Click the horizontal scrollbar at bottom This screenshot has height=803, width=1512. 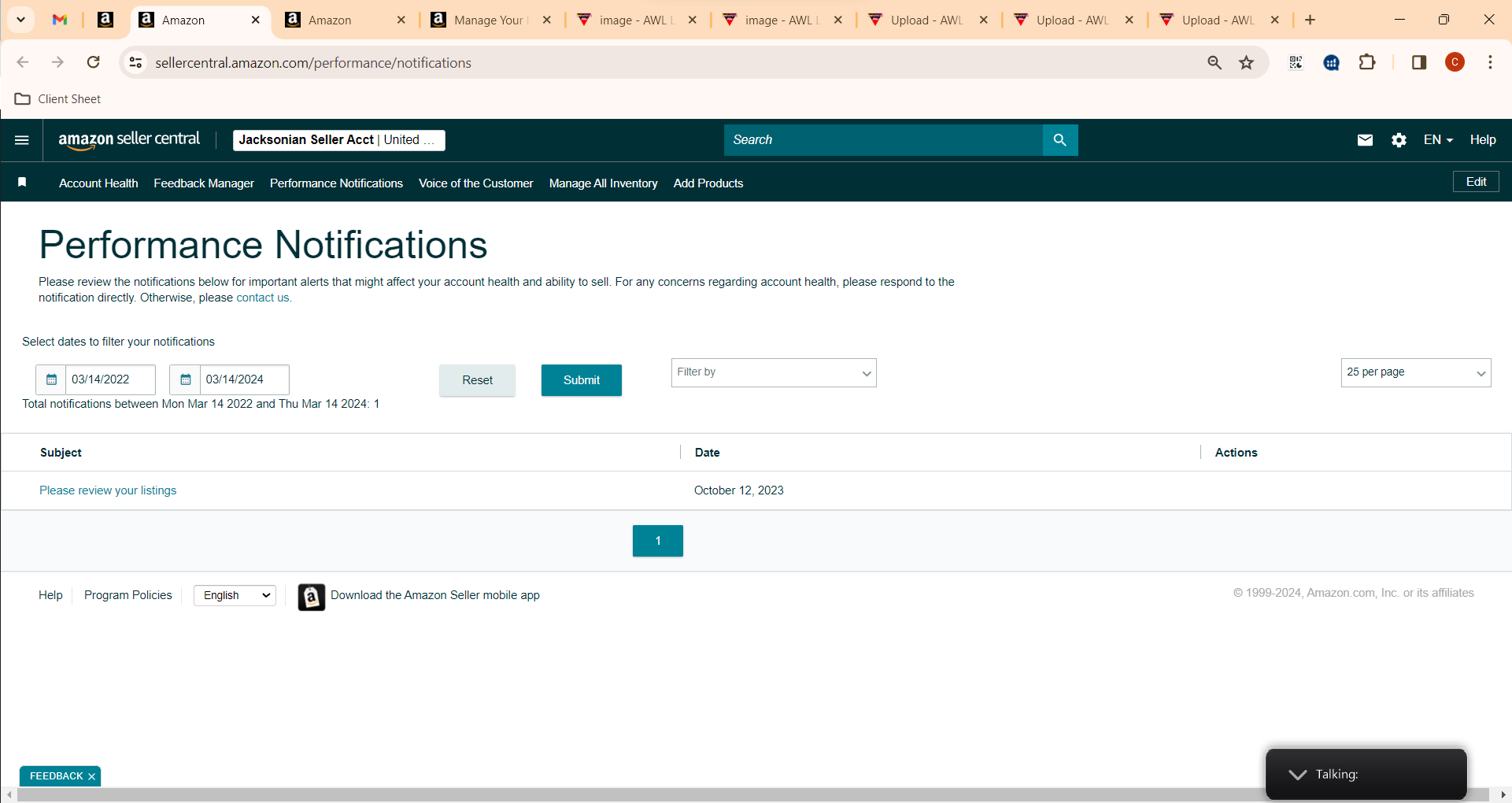[x=752, y=795]
